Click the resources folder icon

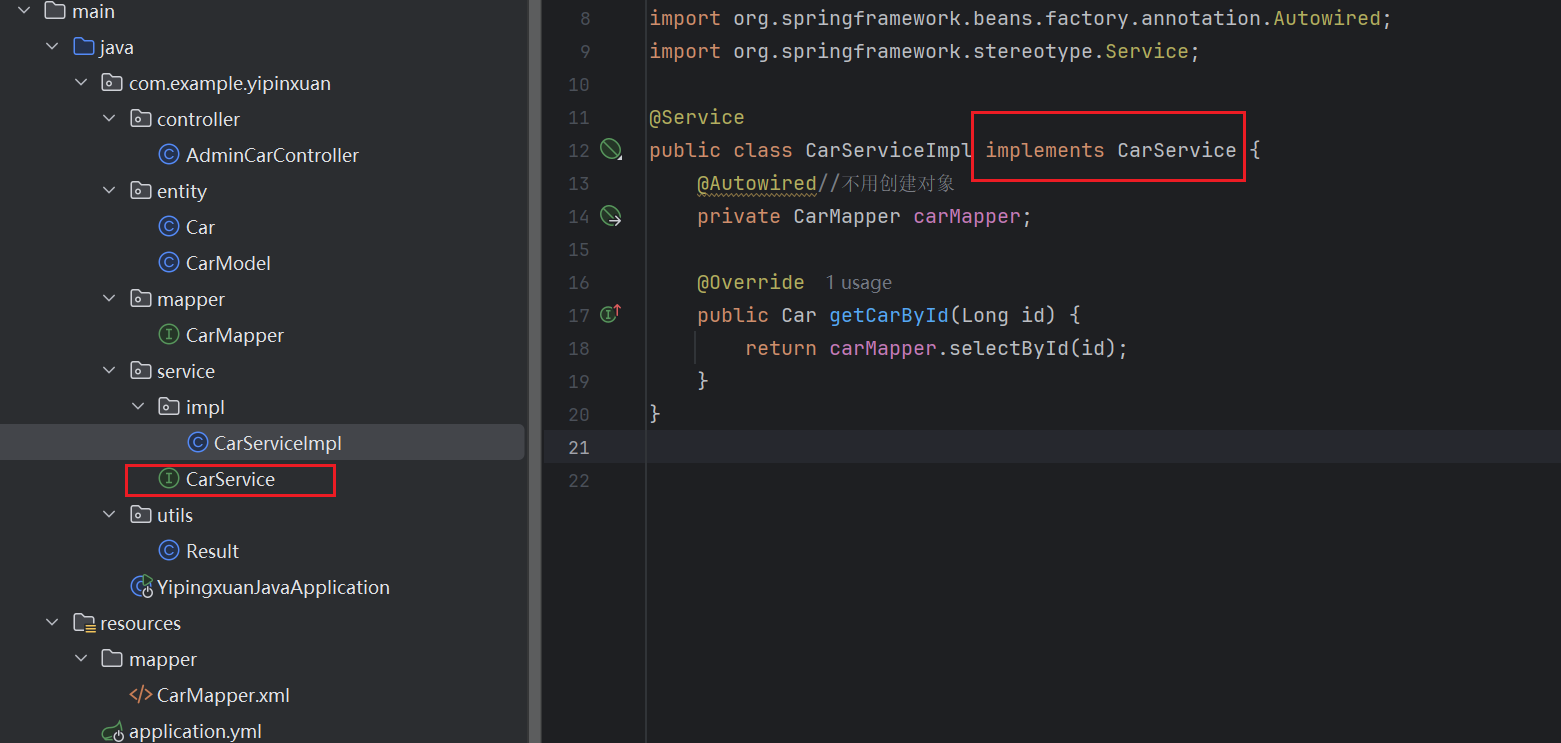tap(84, 623)
